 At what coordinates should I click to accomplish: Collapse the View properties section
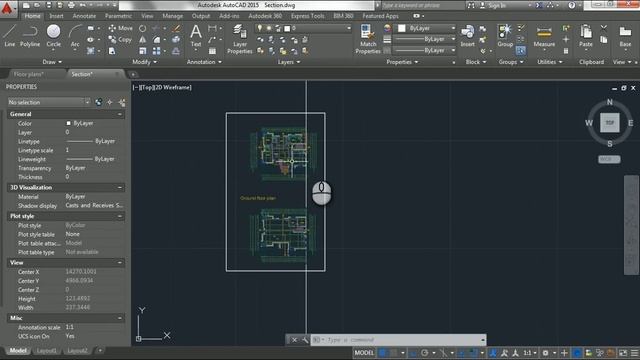pos(120,263)
